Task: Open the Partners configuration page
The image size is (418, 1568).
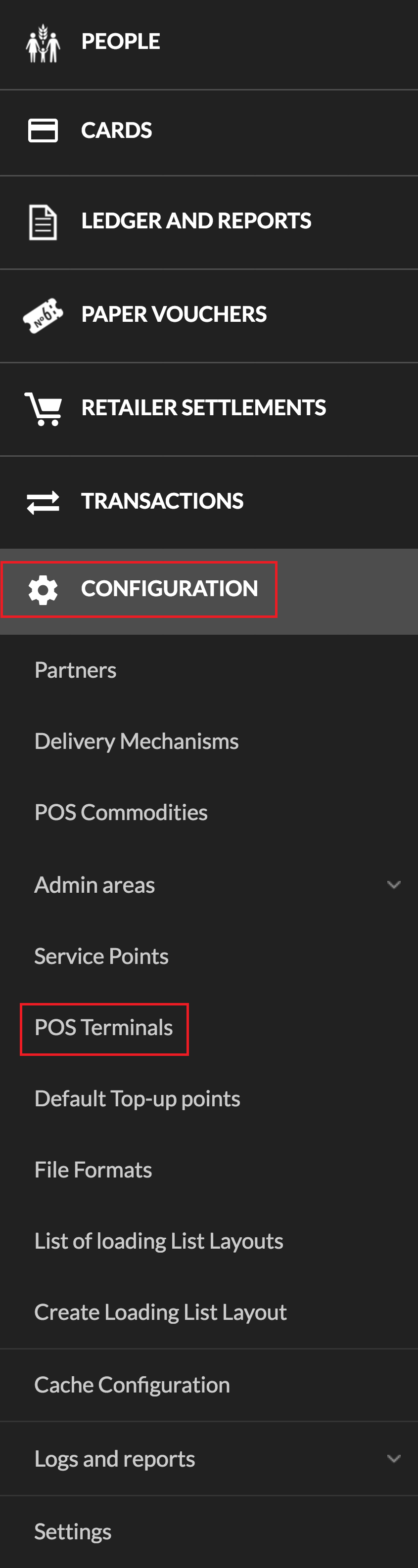Action: (75, 669)
